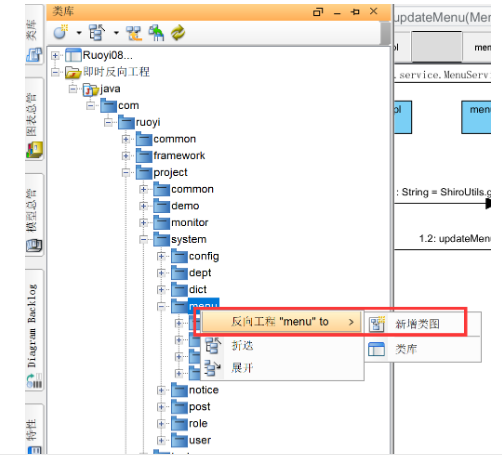Collapse the menu package node
The height and width of the screenshot is (458, 502).
click(x=161, y=306)
